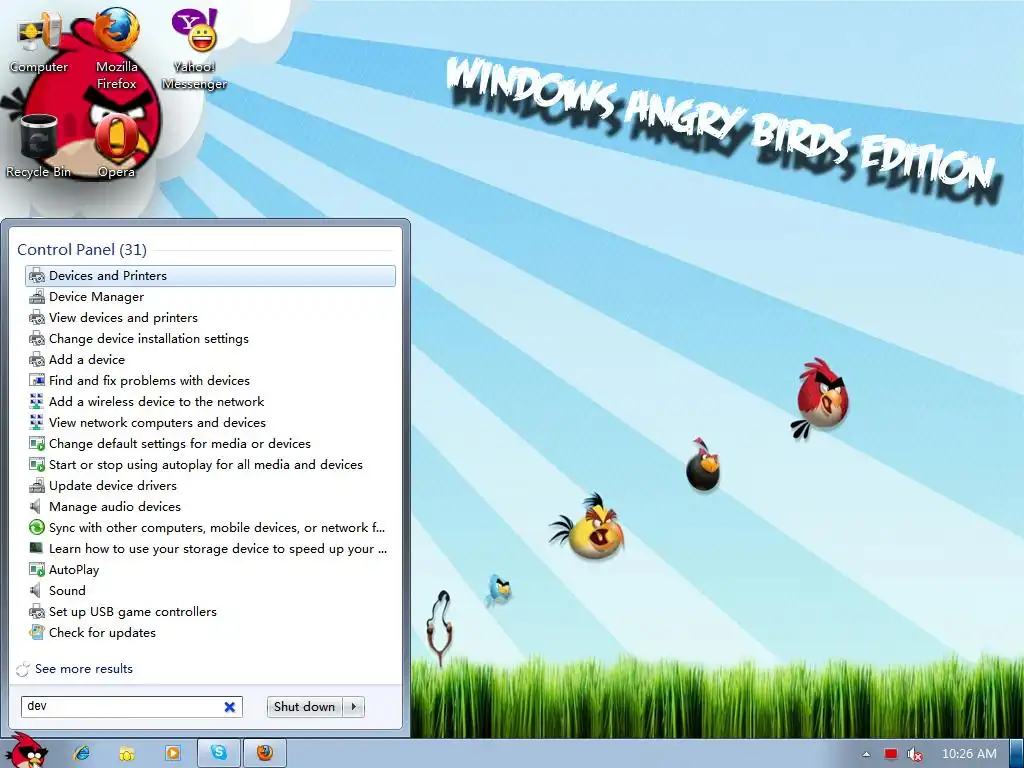Screen dimensions: 1024x768
Task: Open Update device drivers
Action: [x=210, y=485]
